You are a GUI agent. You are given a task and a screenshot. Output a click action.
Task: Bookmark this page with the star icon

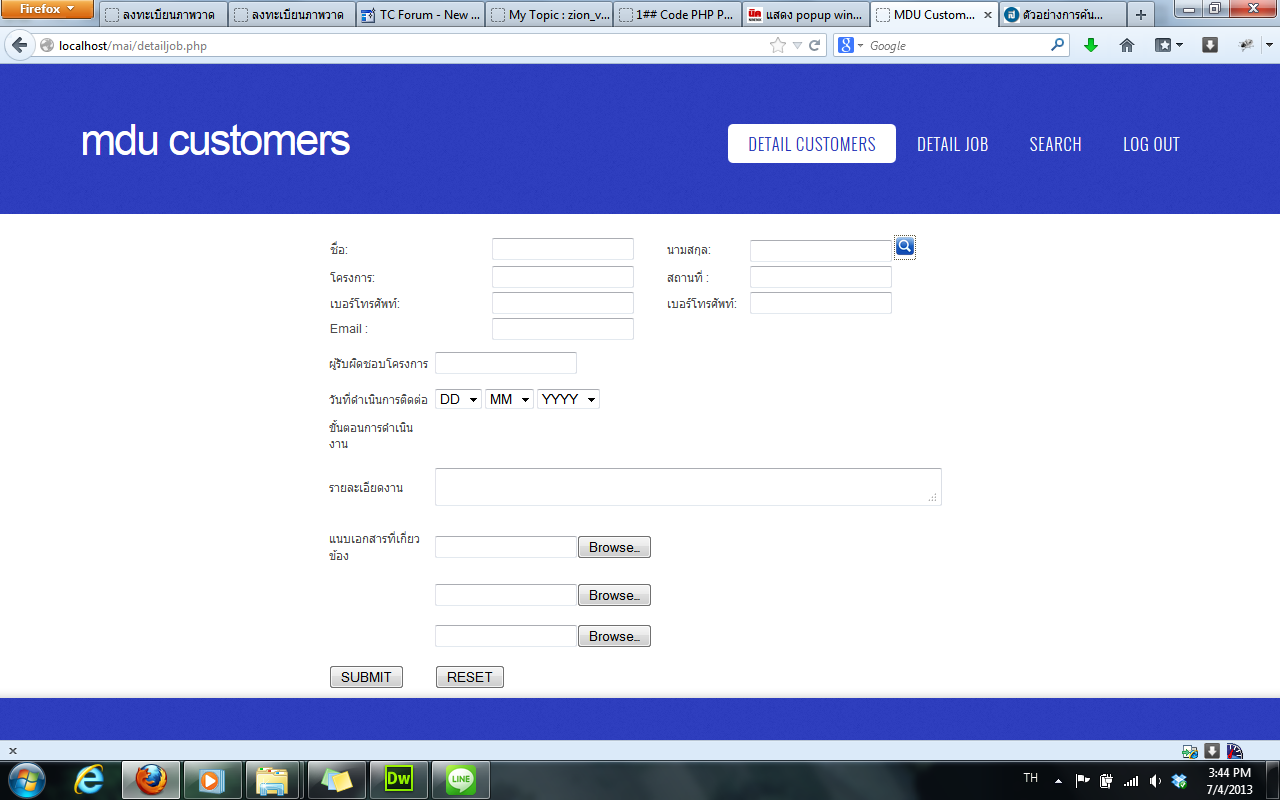coord(778,45)
